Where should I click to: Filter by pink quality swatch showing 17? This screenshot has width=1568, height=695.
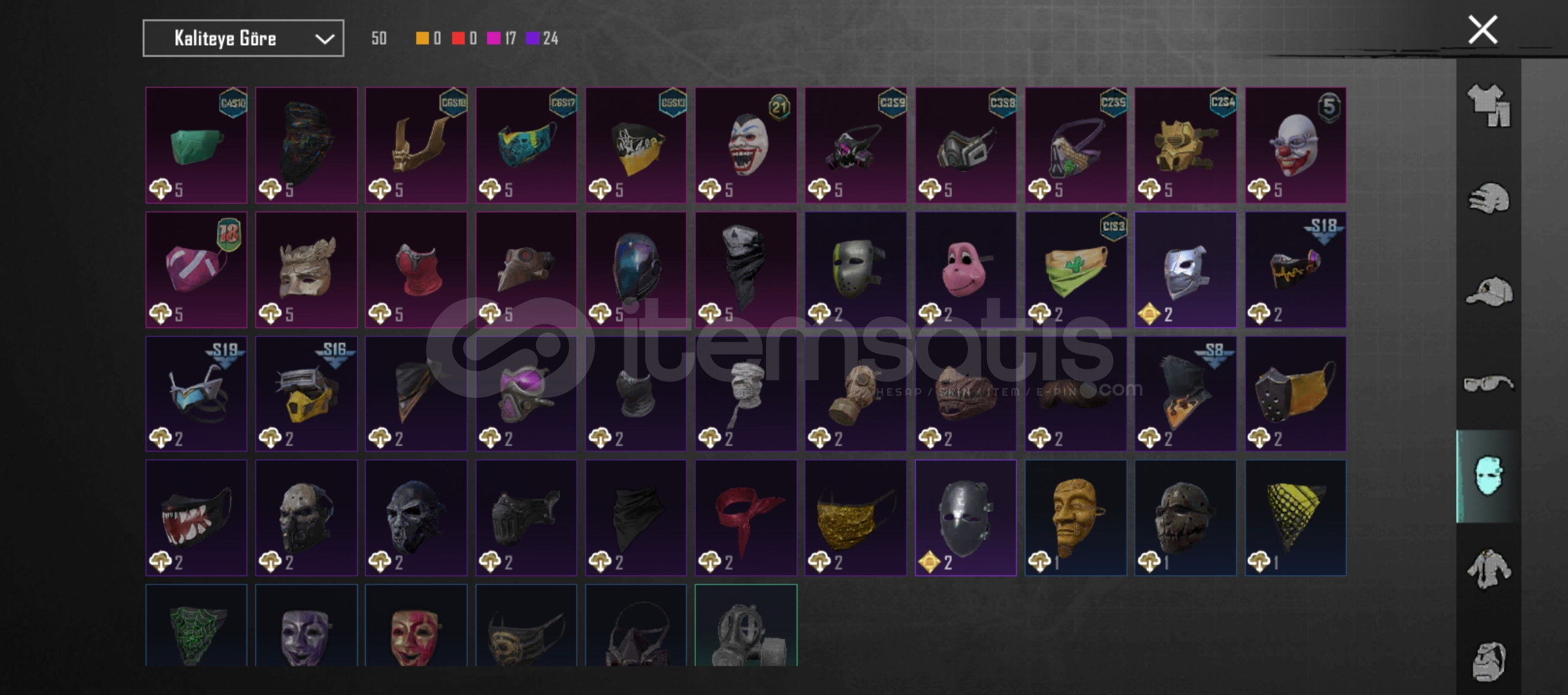pos(502,39)
